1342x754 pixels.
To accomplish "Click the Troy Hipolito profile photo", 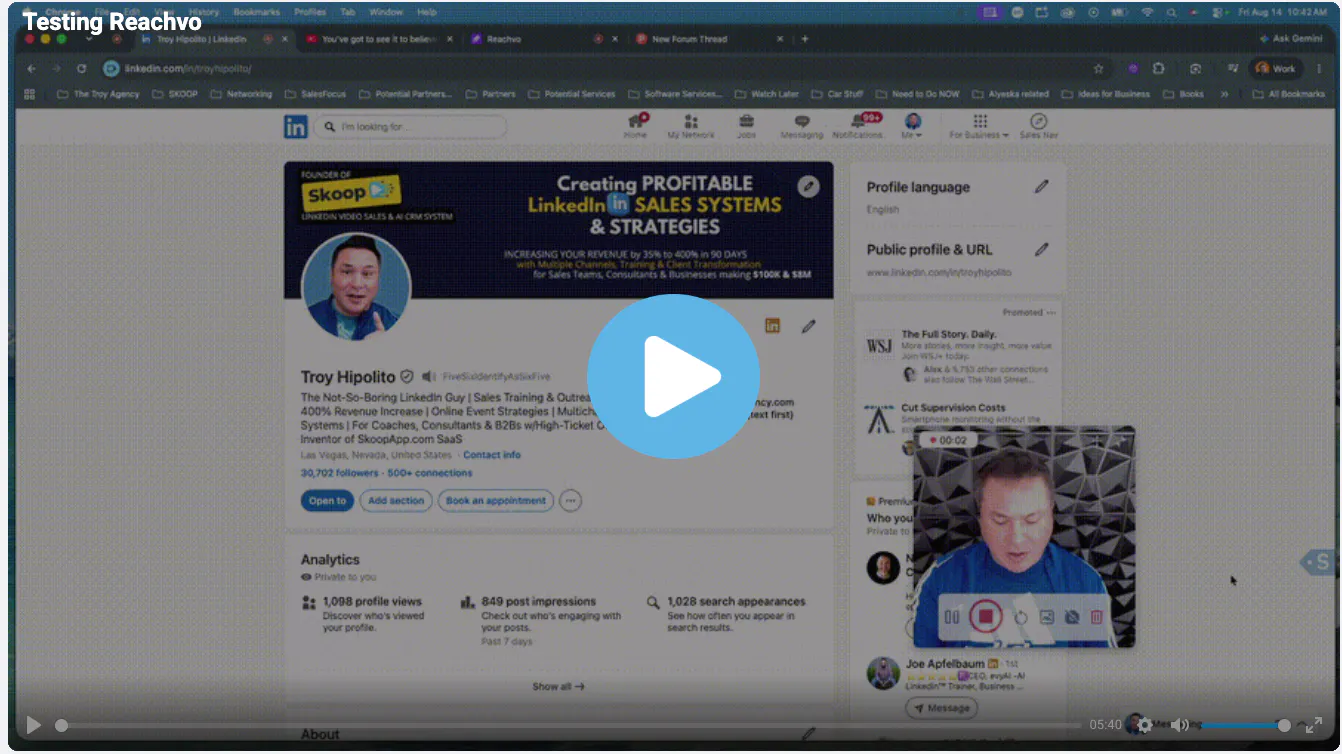I will point(356,286).
